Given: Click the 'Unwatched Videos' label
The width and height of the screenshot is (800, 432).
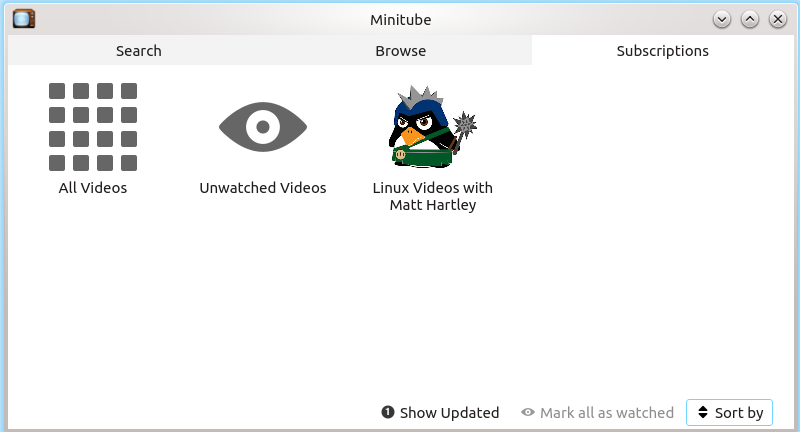Looking at the screenshot, I should click(263, 188).
